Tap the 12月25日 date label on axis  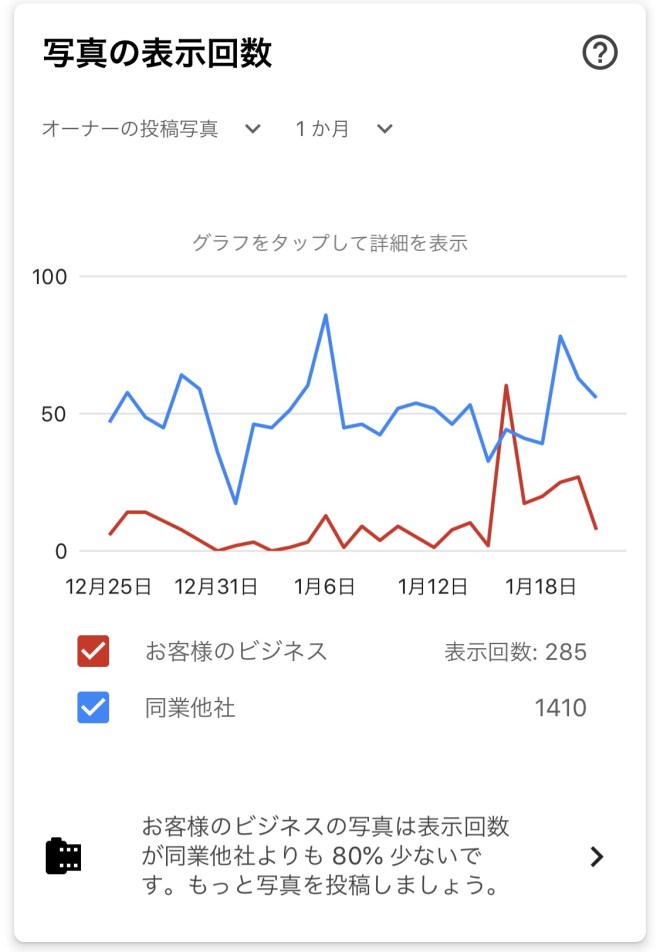tap(109, 586)
